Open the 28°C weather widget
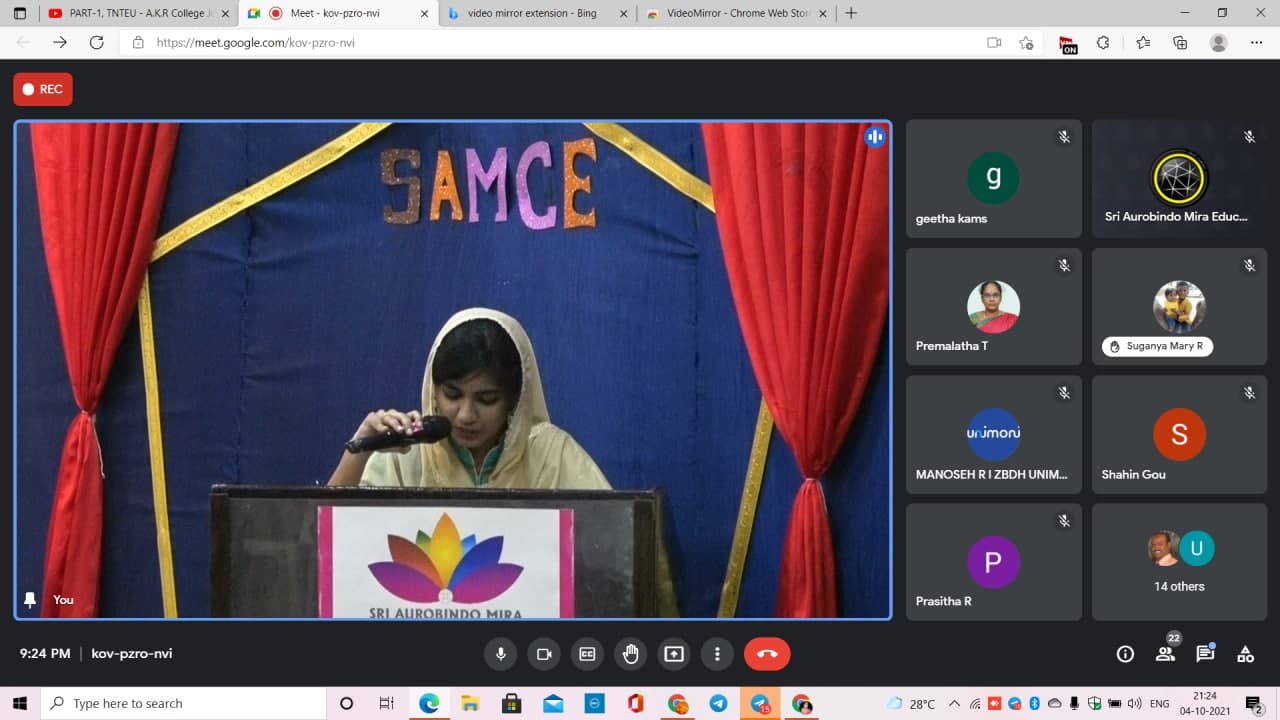1280x720 pixels. [909, 703]
